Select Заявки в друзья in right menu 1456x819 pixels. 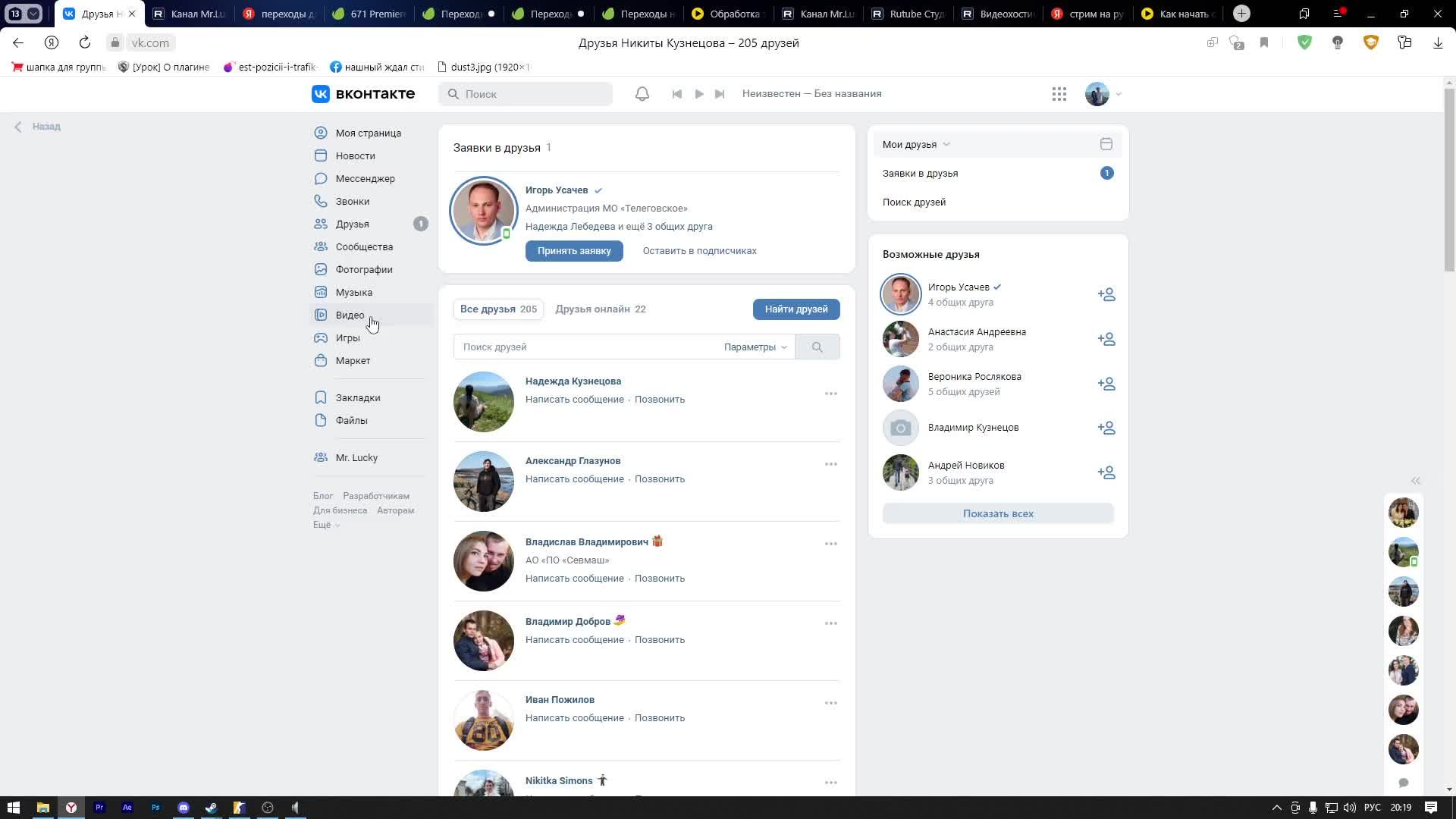[920, 174]
